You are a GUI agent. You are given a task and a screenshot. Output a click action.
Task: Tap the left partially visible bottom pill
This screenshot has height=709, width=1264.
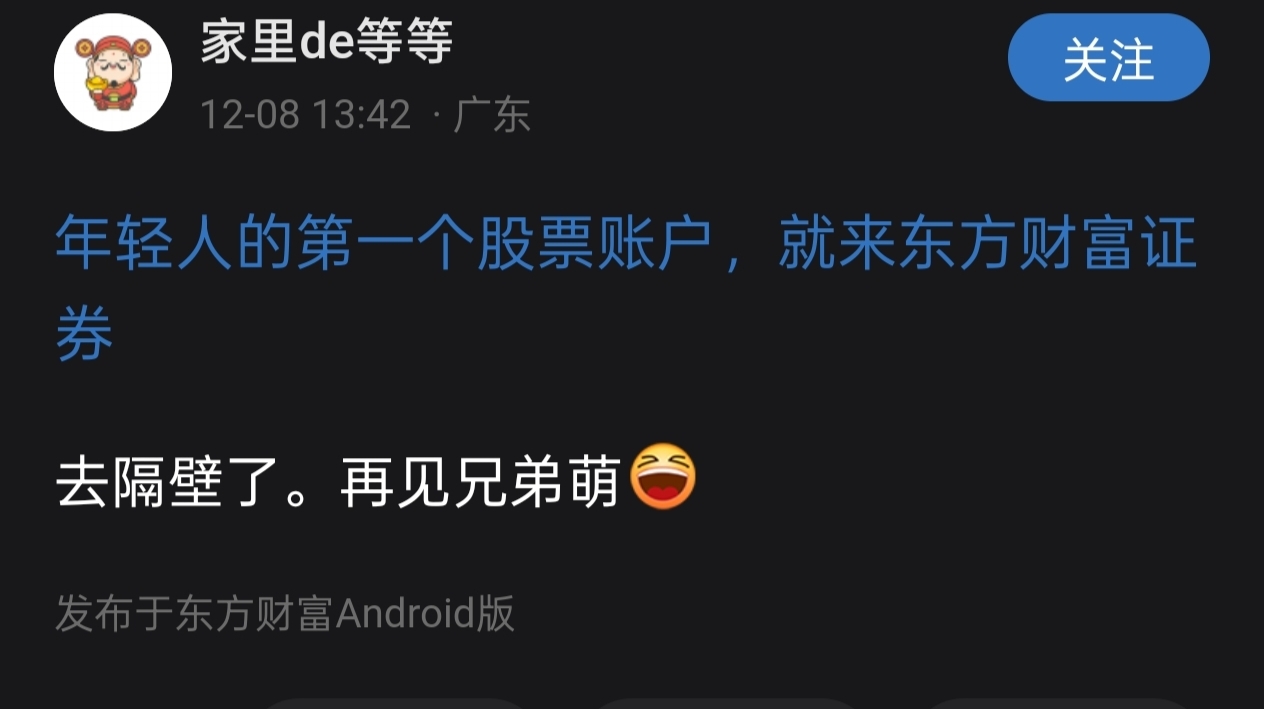coord(395,703)
